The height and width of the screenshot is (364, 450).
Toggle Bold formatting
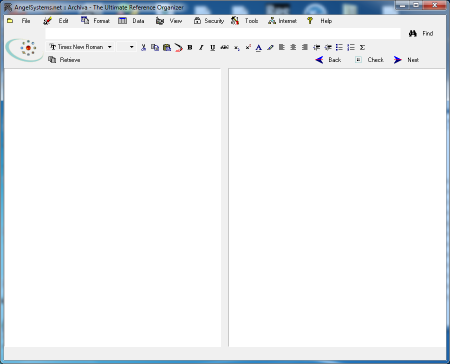pos(190,47)
